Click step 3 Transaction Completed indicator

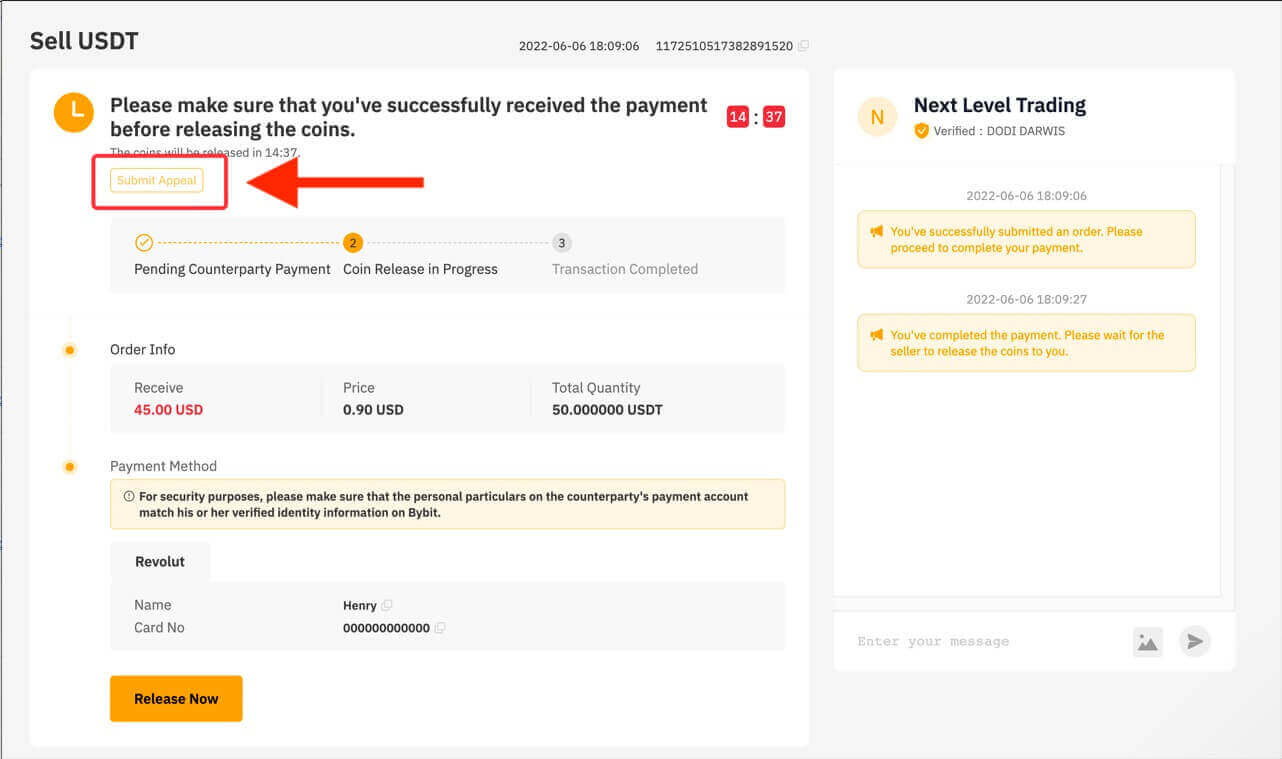point(561,242)
